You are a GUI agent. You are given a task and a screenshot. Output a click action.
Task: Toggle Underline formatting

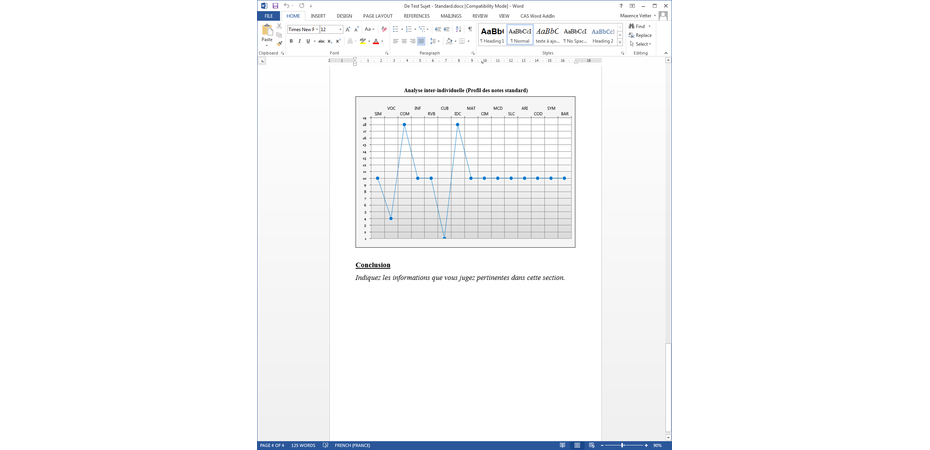(308, 41)
